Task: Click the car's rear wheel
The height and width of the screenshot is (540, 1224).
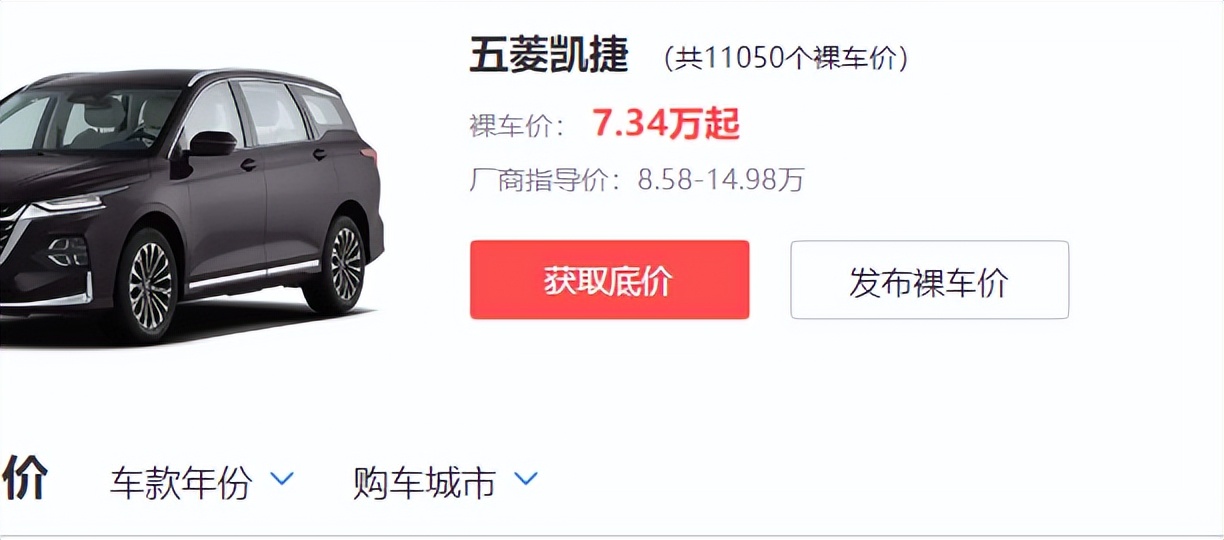Action: 338,264
